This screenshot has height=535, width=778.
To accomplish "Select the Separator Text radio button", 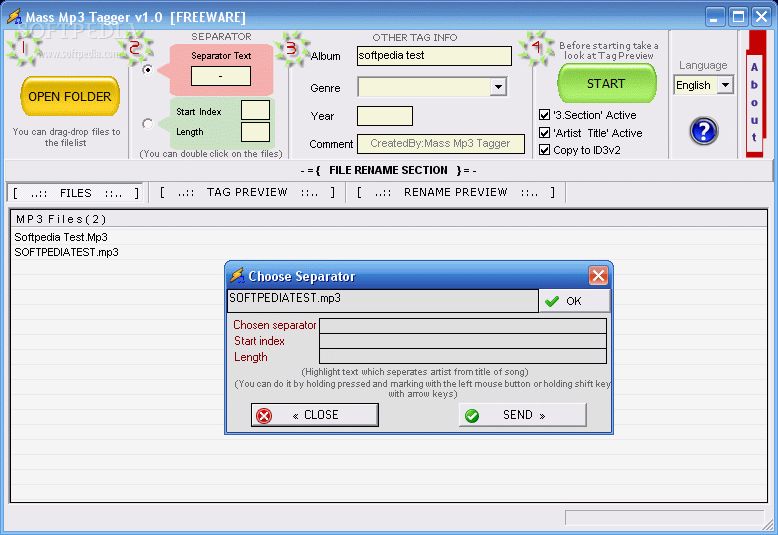I will tap(147, 69).
